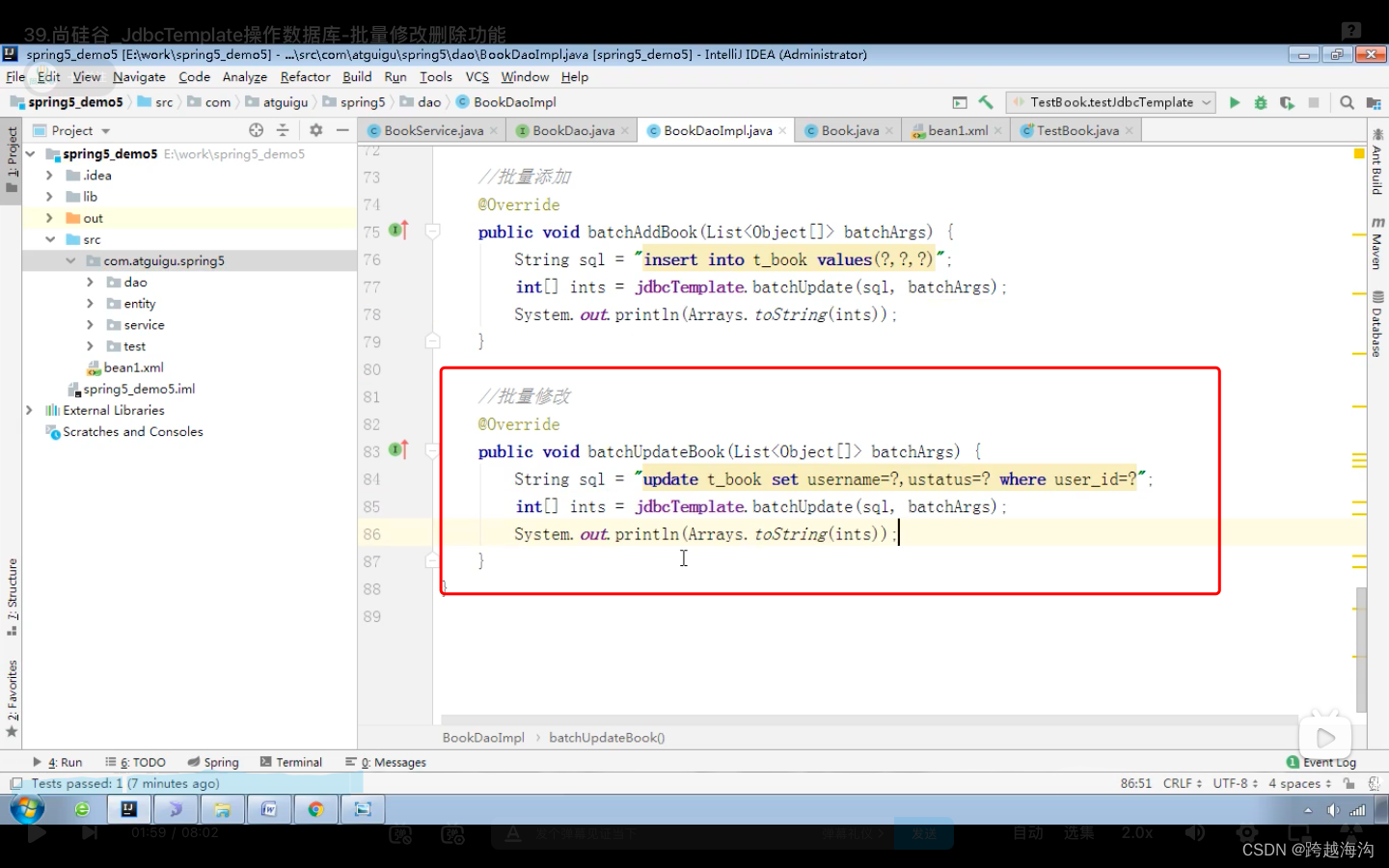The image size is (1389, 868).
Task: Click override gutter icon beside batchAddBook
Action: click(398, 231)
